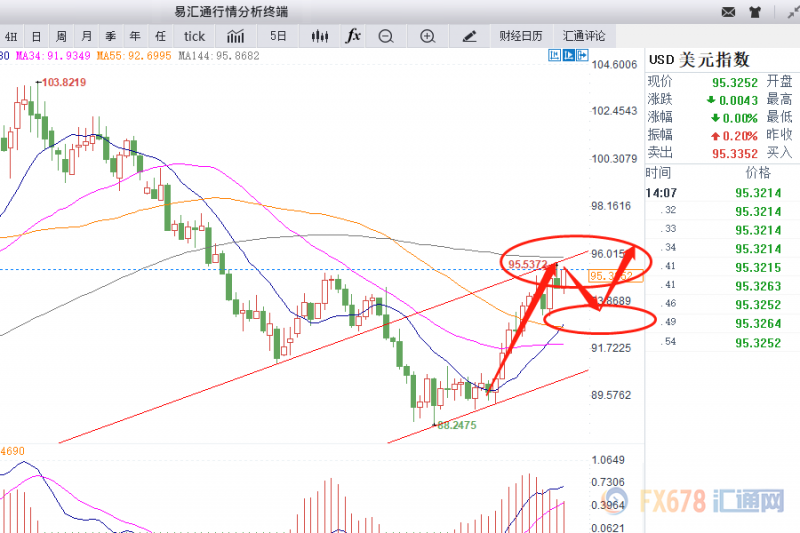The image size is (800, 533).
Task: Open the fx indicator formula tool
Action: (x=353, y=36)
